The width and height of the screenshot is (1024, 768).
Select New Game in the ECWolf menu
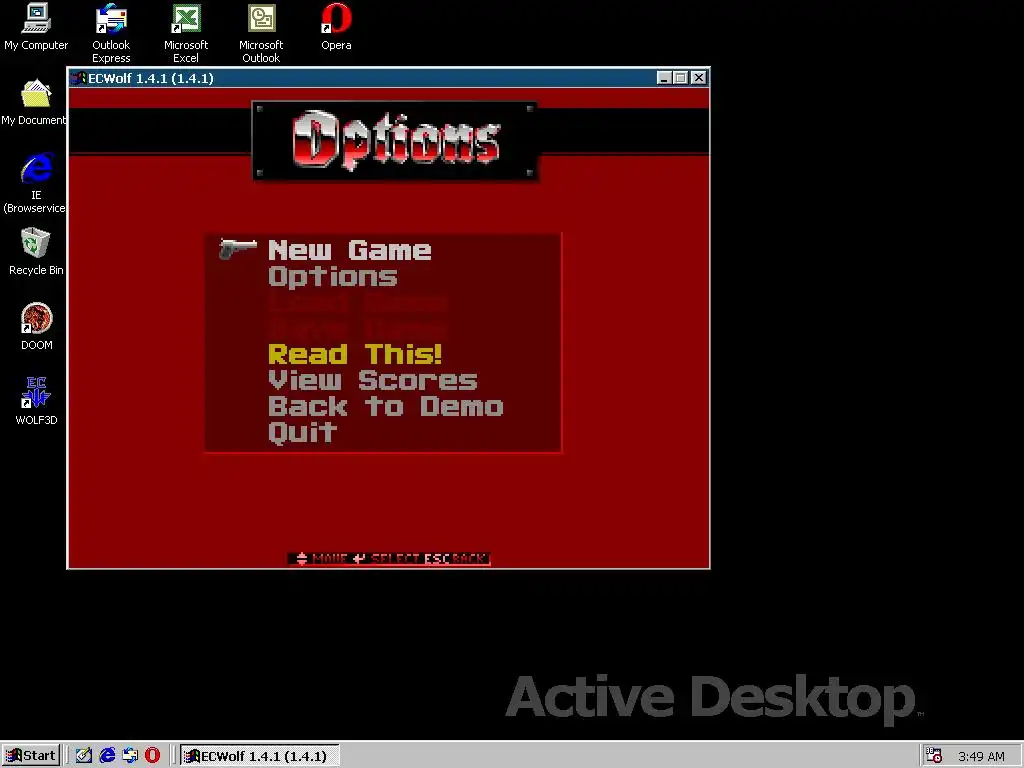349,250
